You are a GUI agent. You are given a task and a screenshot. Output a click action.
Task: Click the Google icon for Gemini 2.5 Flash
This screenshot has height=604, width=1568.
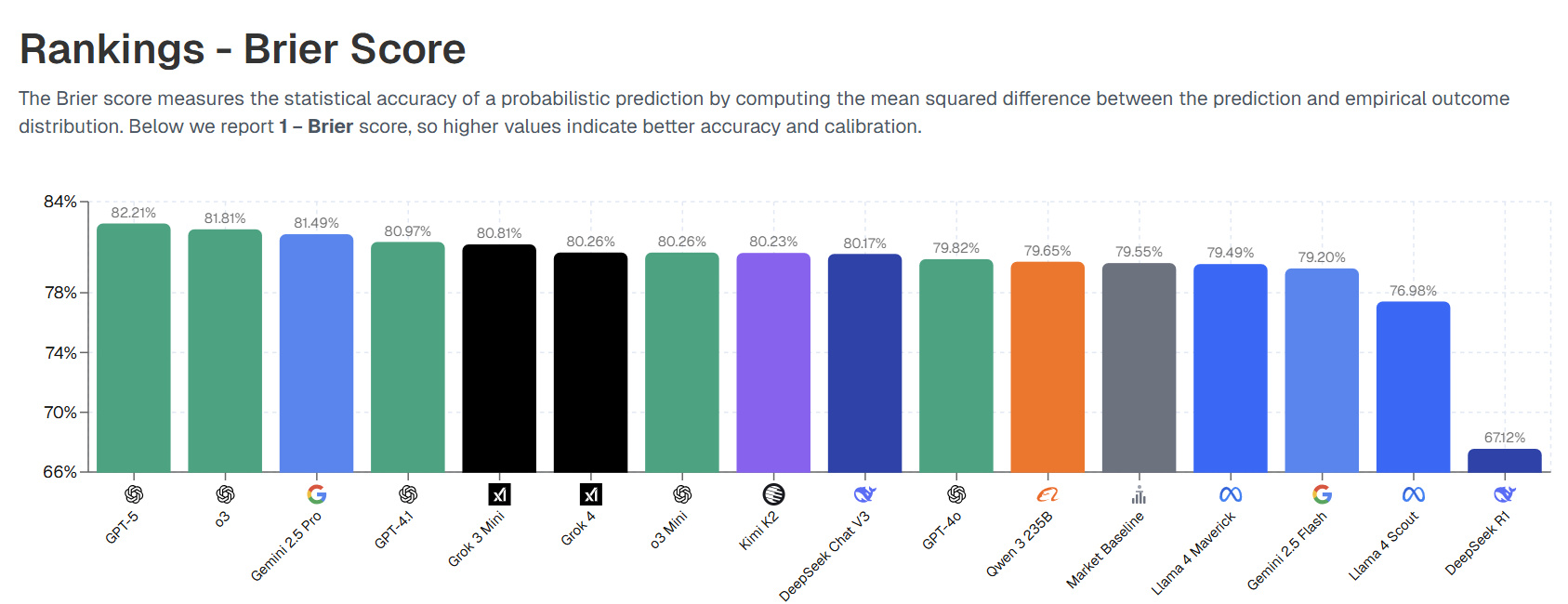1322,494
